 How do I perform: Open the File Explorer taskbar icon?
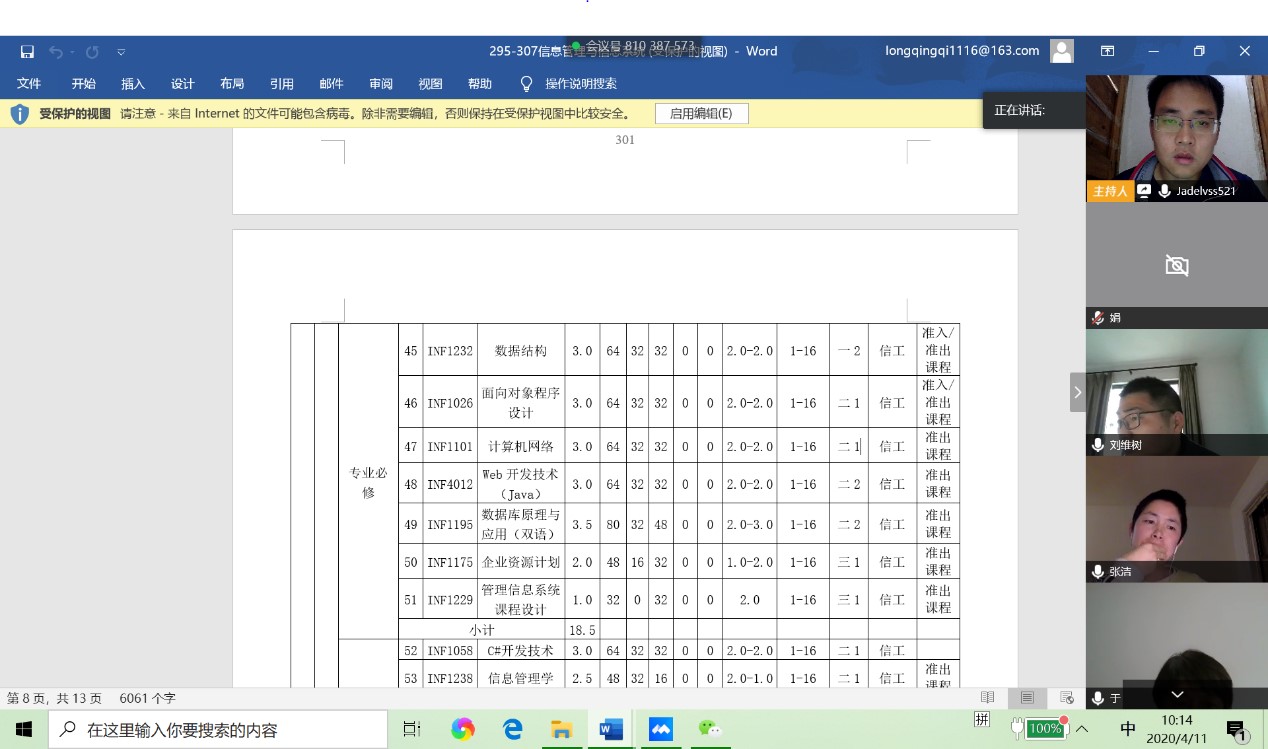(x=561, y=729)
